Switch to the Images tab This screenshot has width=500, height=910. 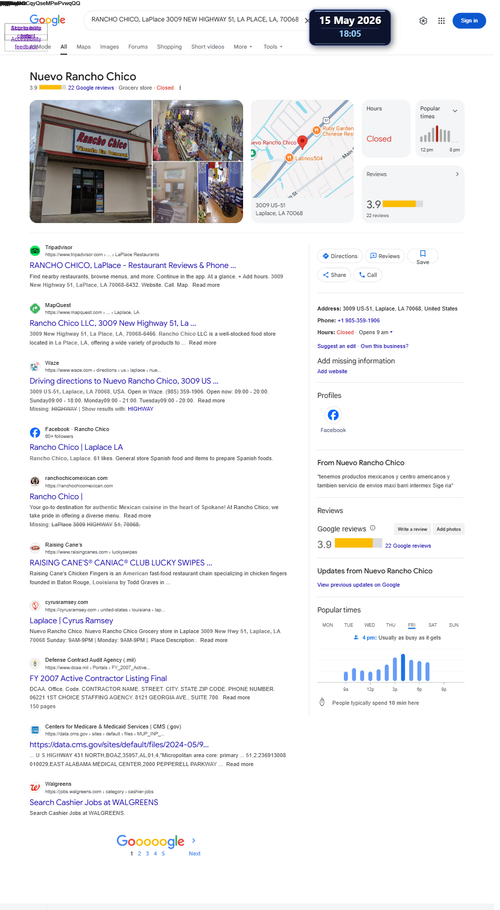[x=109, y=46]
